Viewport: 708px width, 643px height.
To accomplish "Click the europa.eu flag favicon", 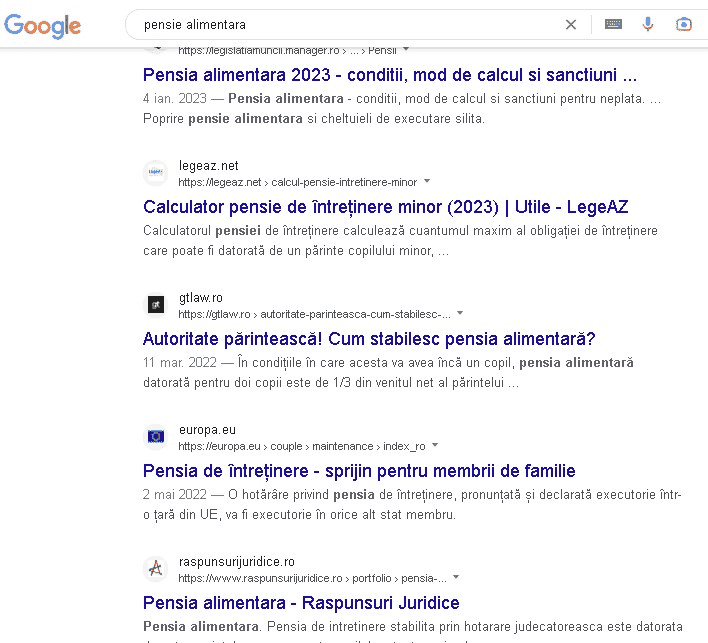I will click(155, 437).
